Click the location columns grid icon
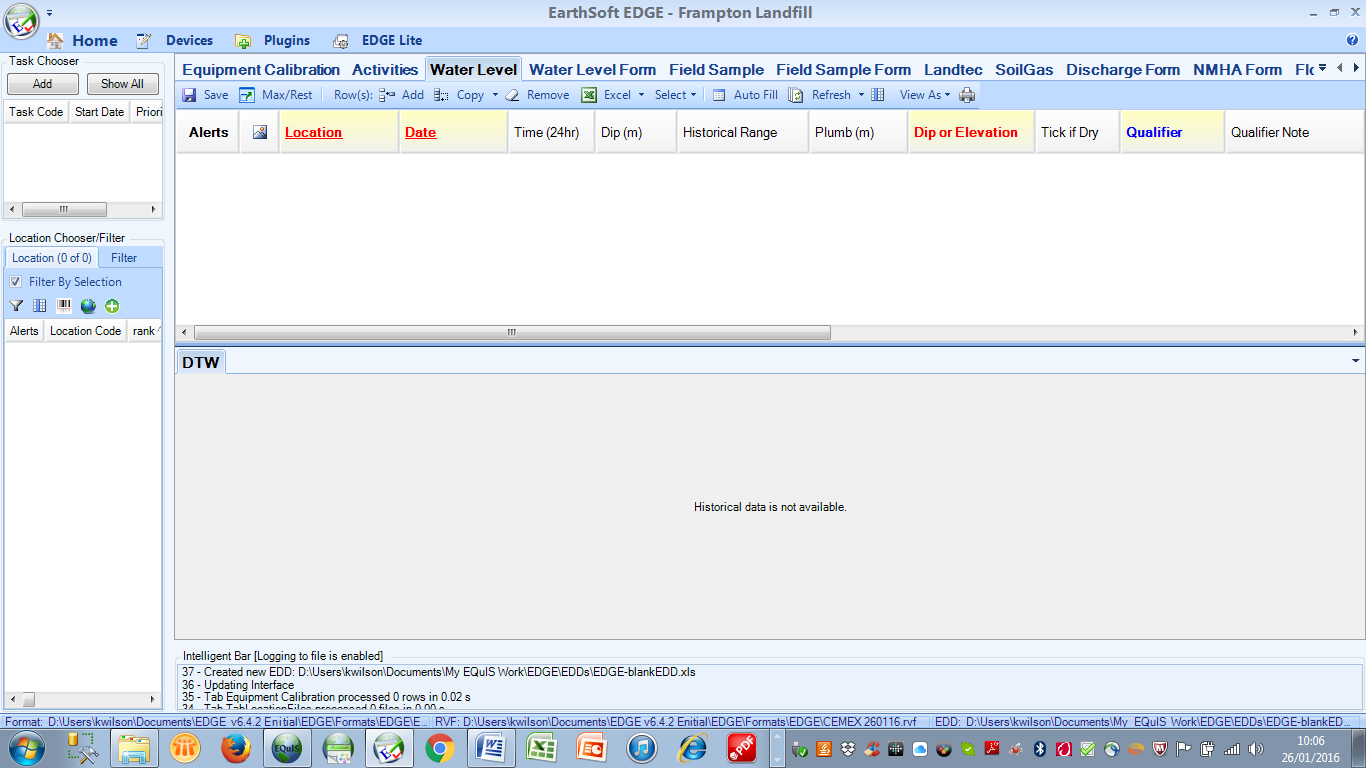1366x768 pixels. (40, 306)
